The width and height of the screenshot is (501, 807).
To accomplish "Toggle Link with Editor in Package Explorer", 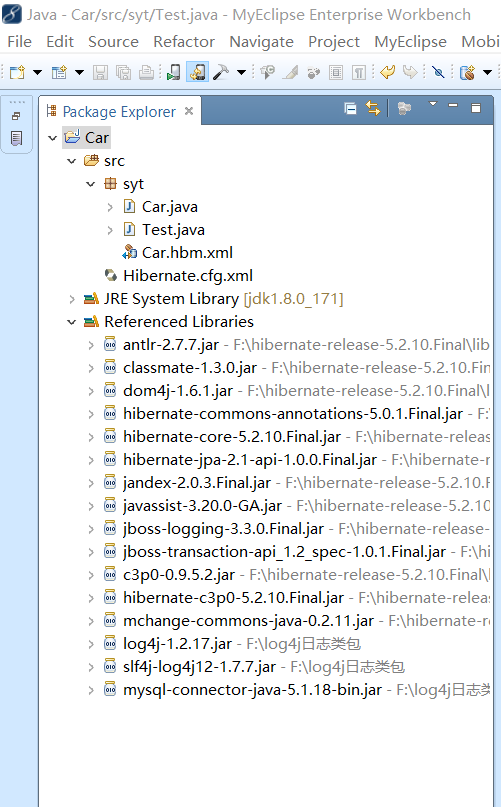I will pos(373,109).
